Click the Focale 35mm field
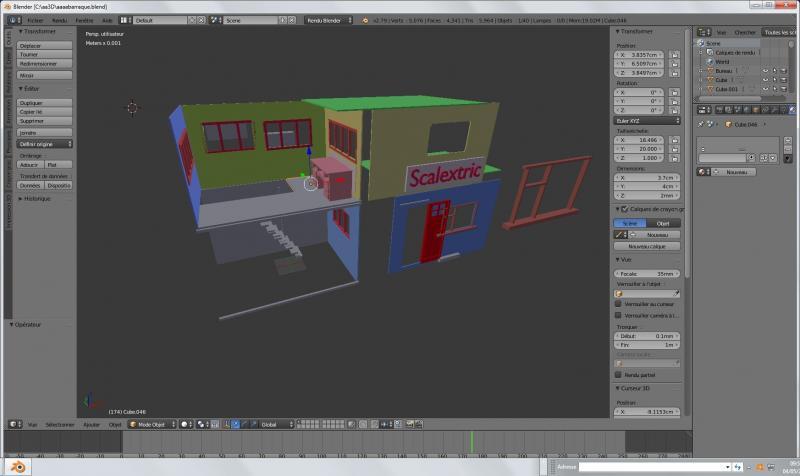 click(x=647, y=273)
